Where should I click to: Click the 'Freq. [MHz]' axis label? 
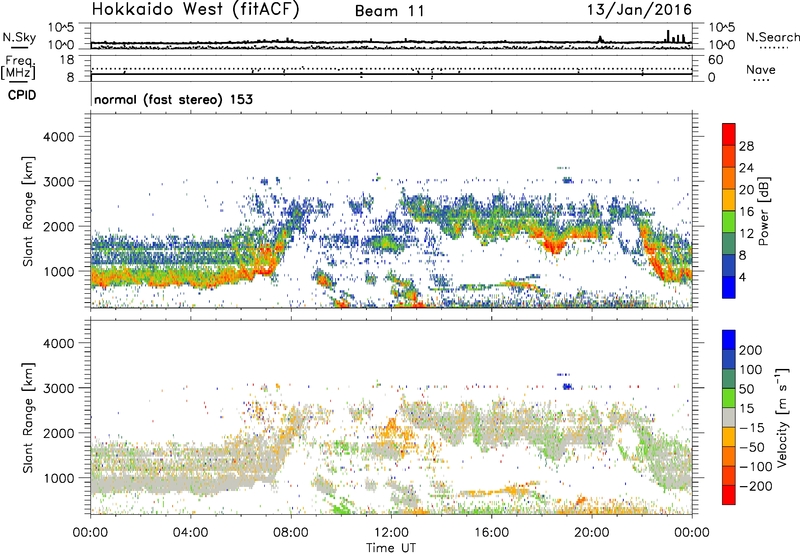[18, 68]
